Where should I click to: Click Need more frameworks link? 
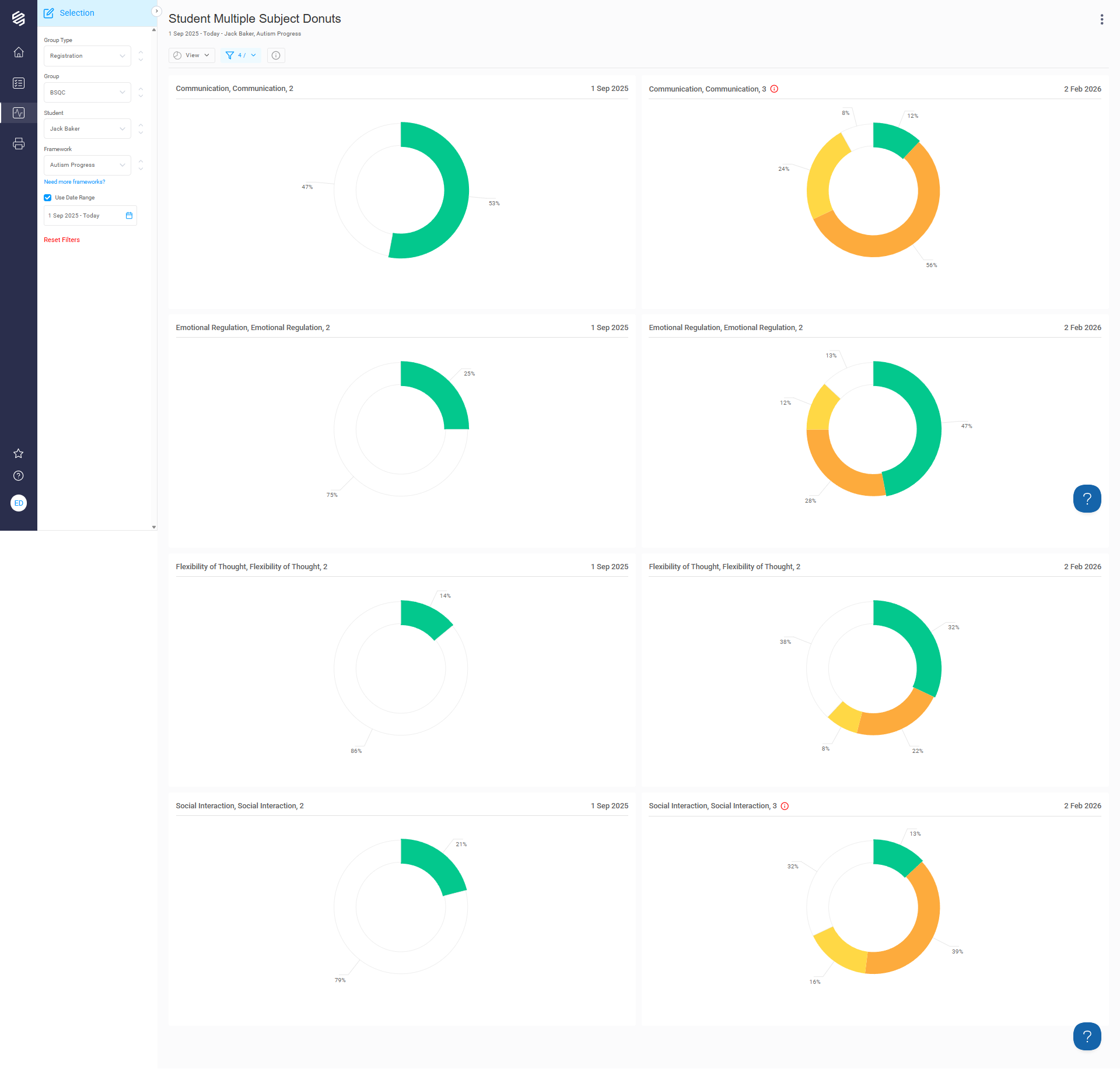[75, 182]
